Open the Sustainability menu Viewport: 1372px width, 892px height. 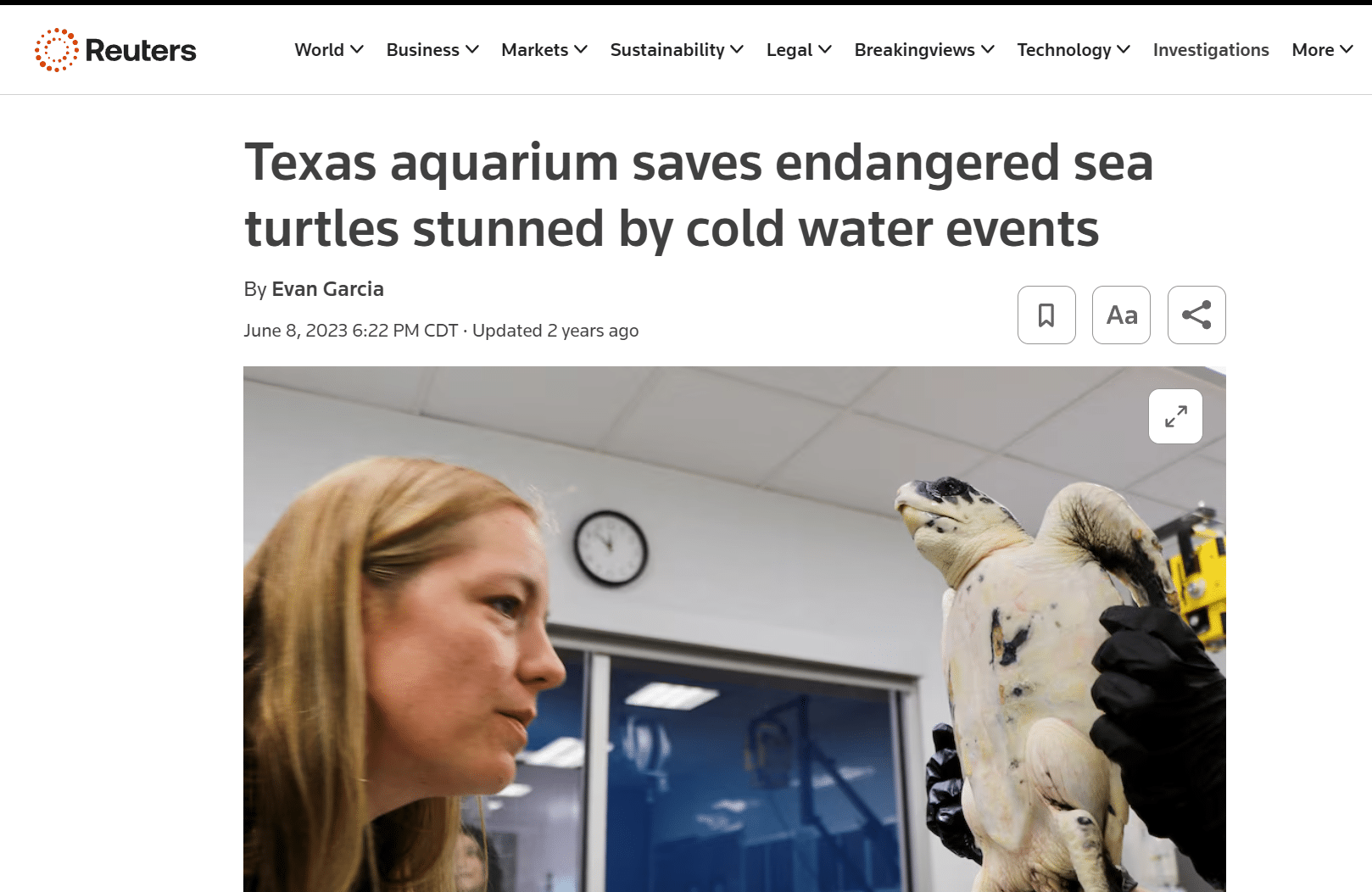(x=677, y=50)
